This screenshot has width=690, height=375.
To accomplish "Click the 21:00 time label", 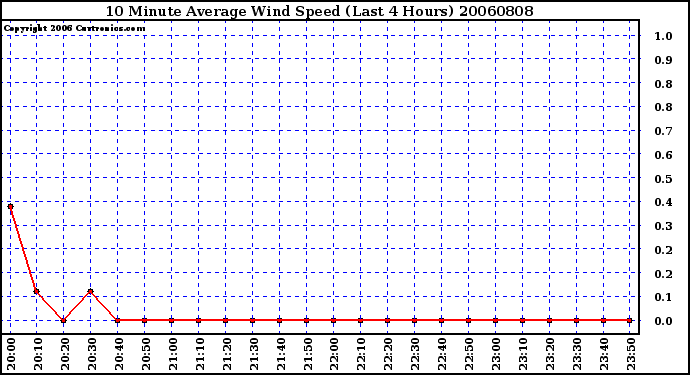I will (x=172, y=354).
